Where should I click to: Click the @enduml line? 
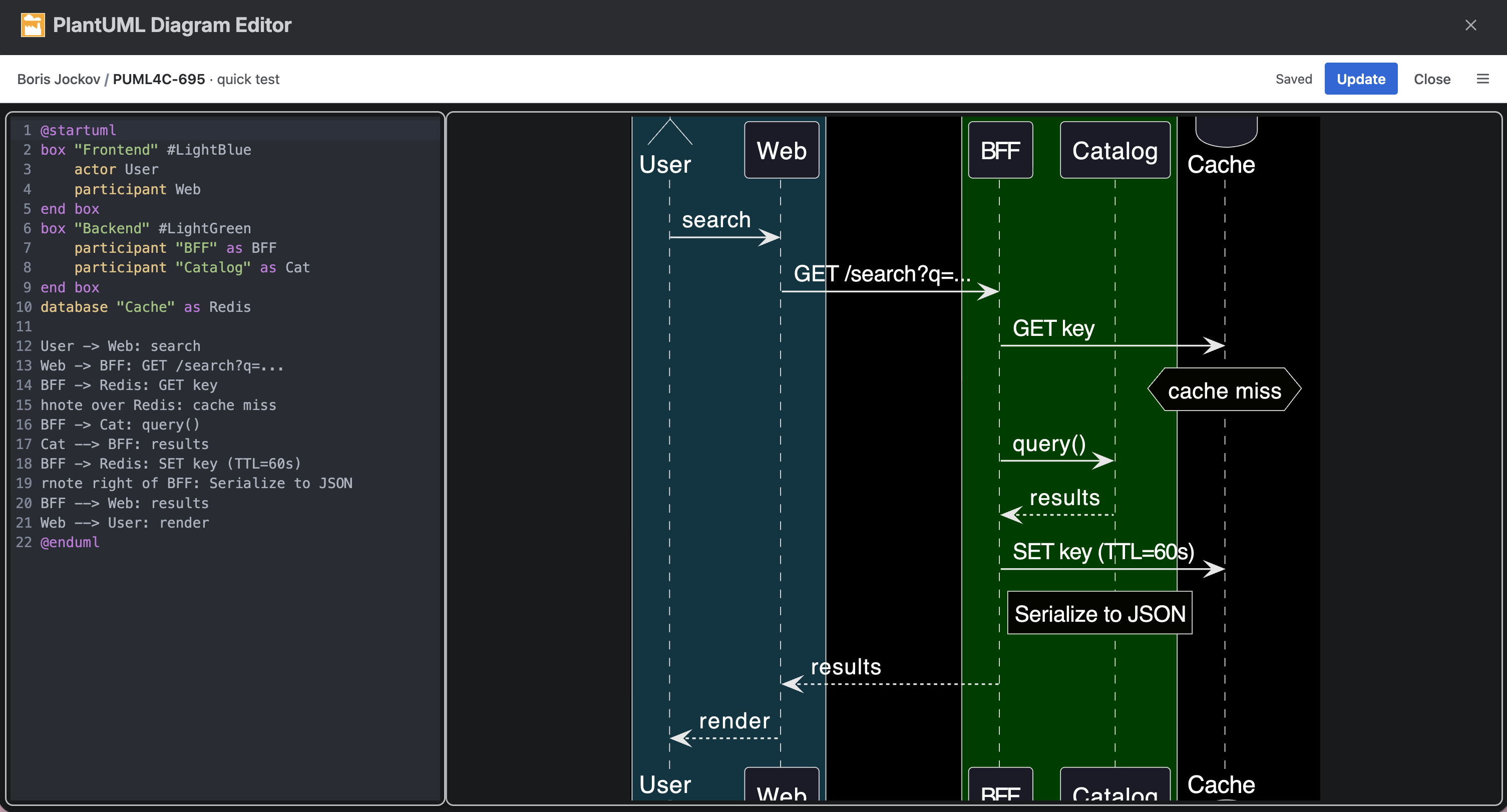(70, 542)
